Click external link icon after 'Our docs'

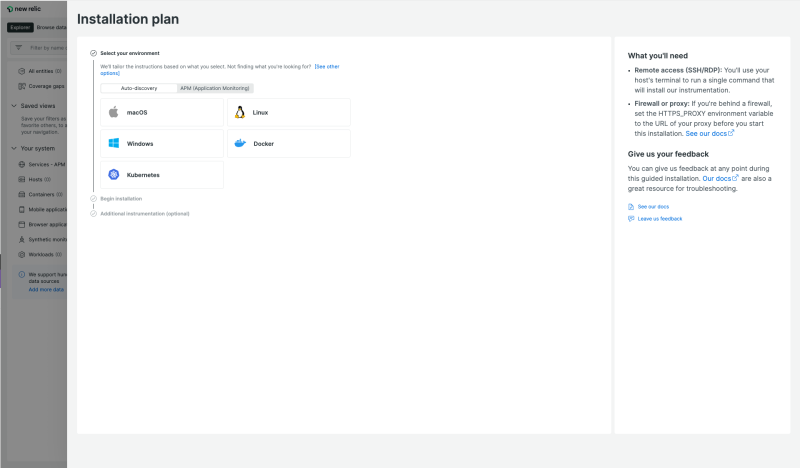(735, 178)
